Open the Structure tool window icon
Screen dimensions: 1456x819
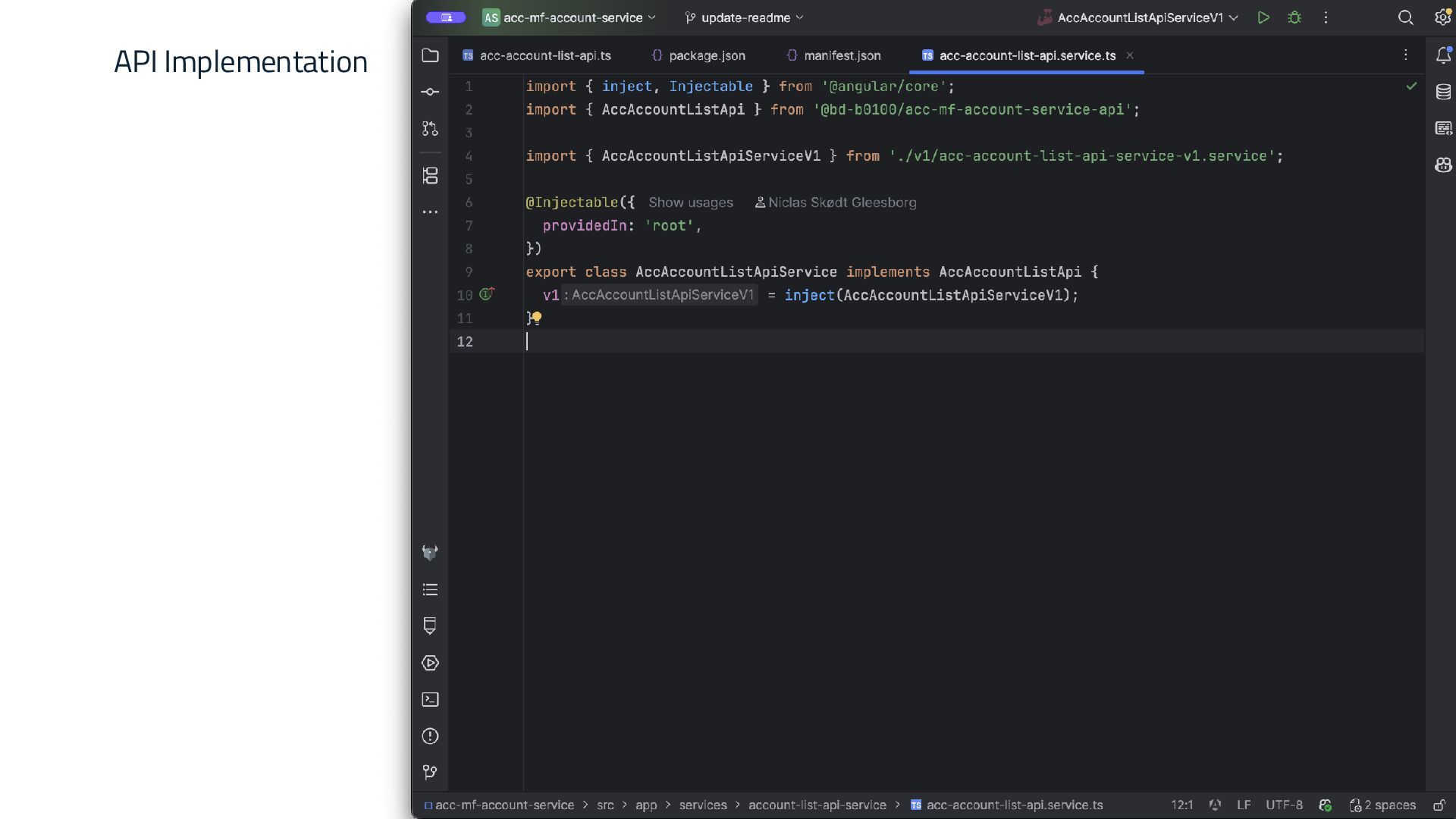point(430,176)
